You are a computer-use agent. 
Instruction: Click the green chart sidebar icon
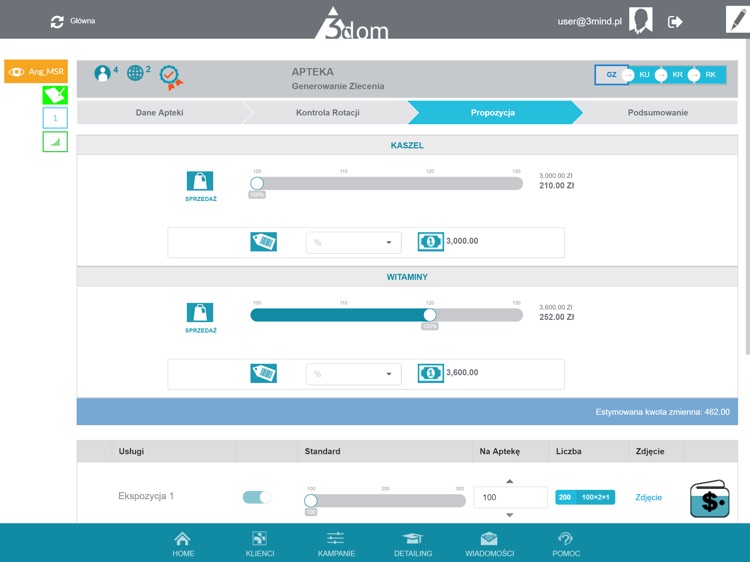[55, 142]
